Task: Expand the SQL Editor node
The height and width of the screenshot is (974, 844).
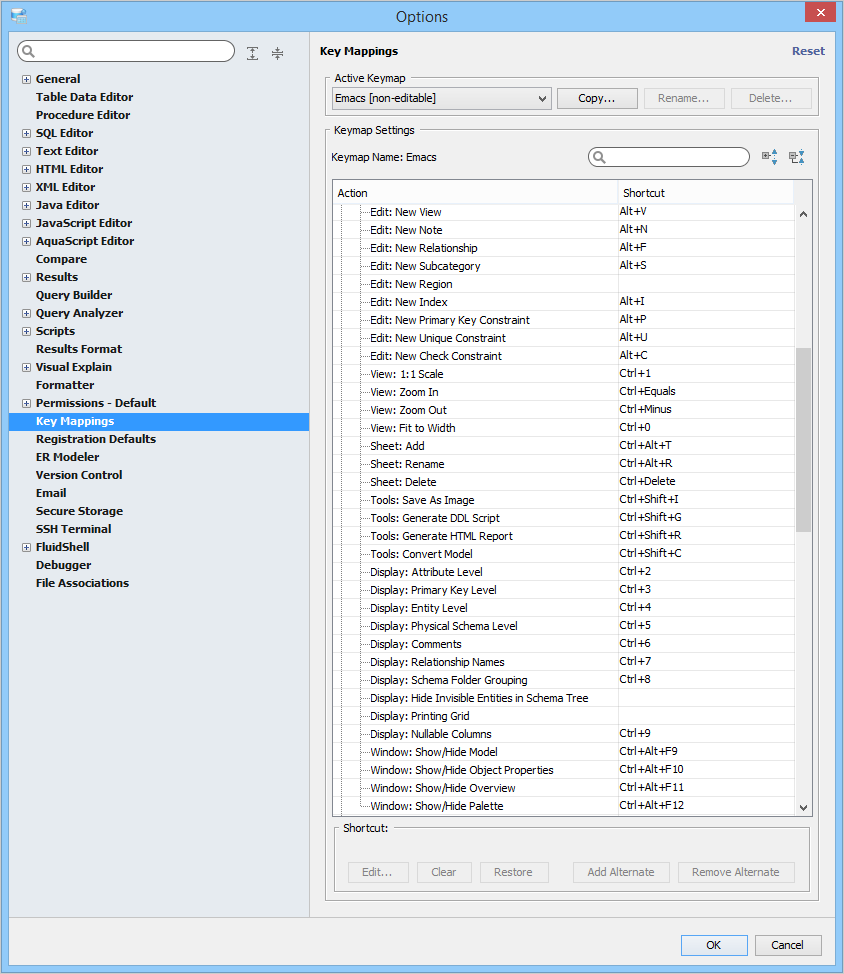Action: click(x=26, y=134)
